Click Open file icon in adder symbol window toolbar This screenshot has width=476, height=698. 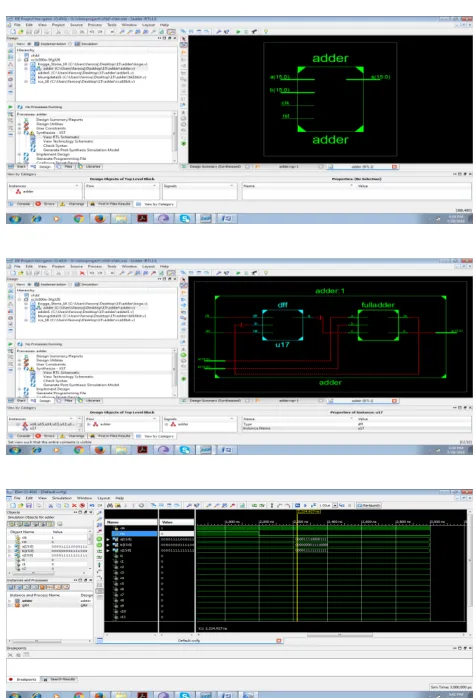[x=20, y=32]
